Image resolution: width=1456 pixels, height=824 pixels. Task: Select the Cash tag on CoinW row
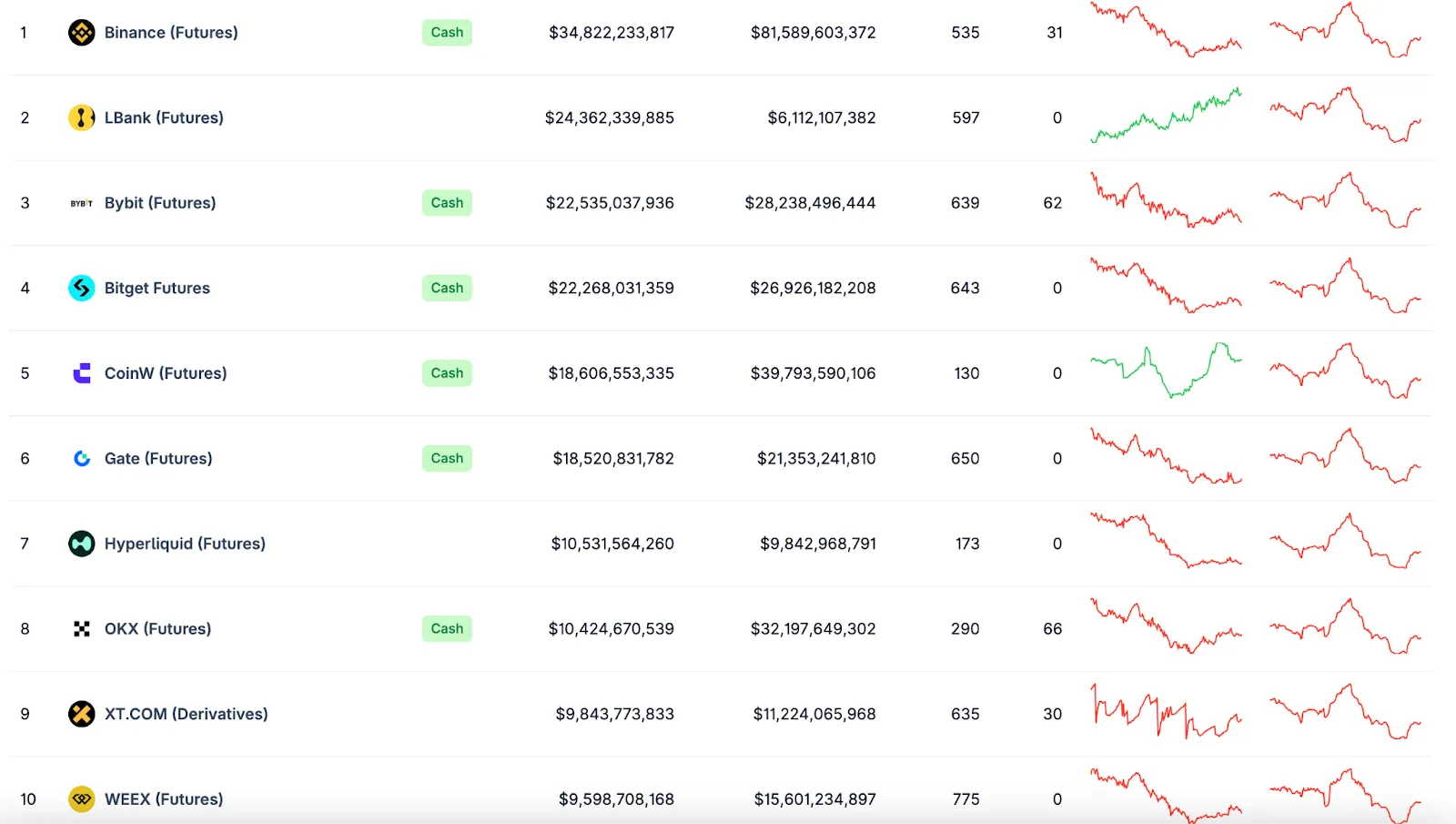tap(447, 373)
